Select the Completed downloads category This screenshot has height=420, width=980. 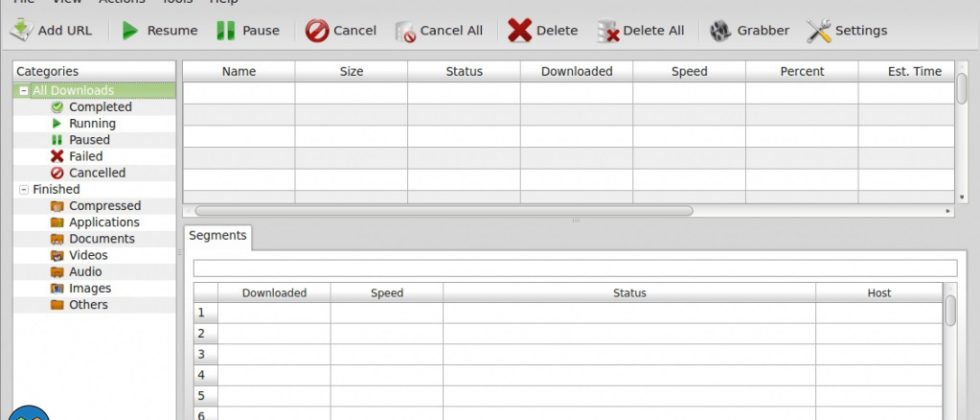pos(100,107)
